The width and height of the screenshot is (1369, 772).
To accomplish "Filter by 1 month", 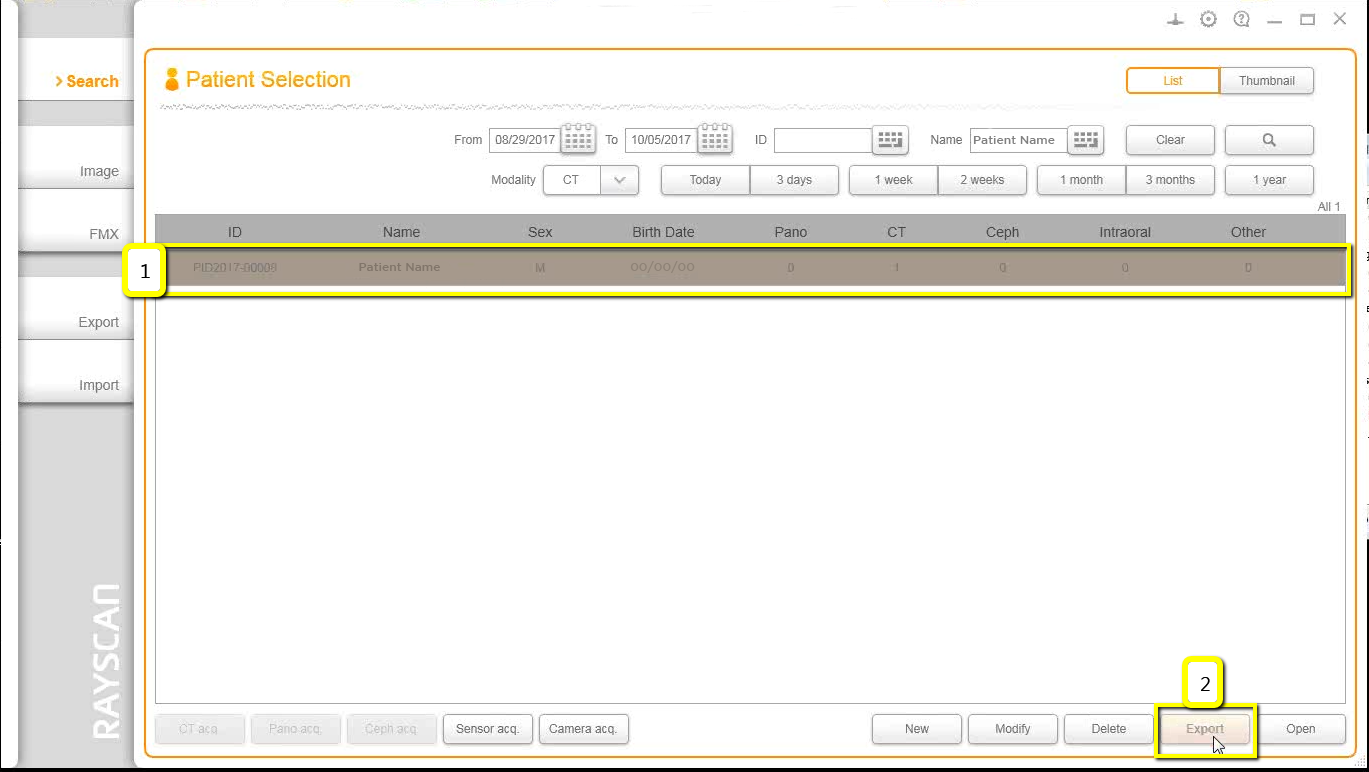I will point(1081,180).
